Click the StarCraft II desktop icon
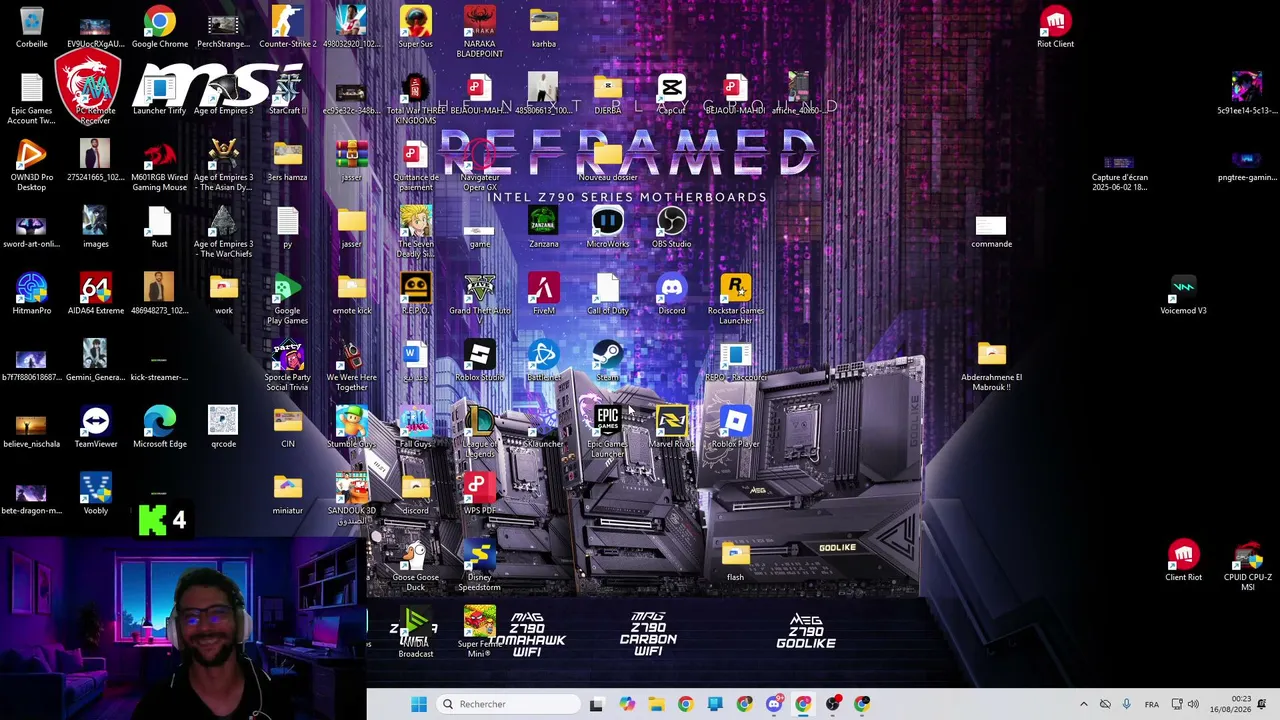1280x720 pixels. tap(287, 94)
